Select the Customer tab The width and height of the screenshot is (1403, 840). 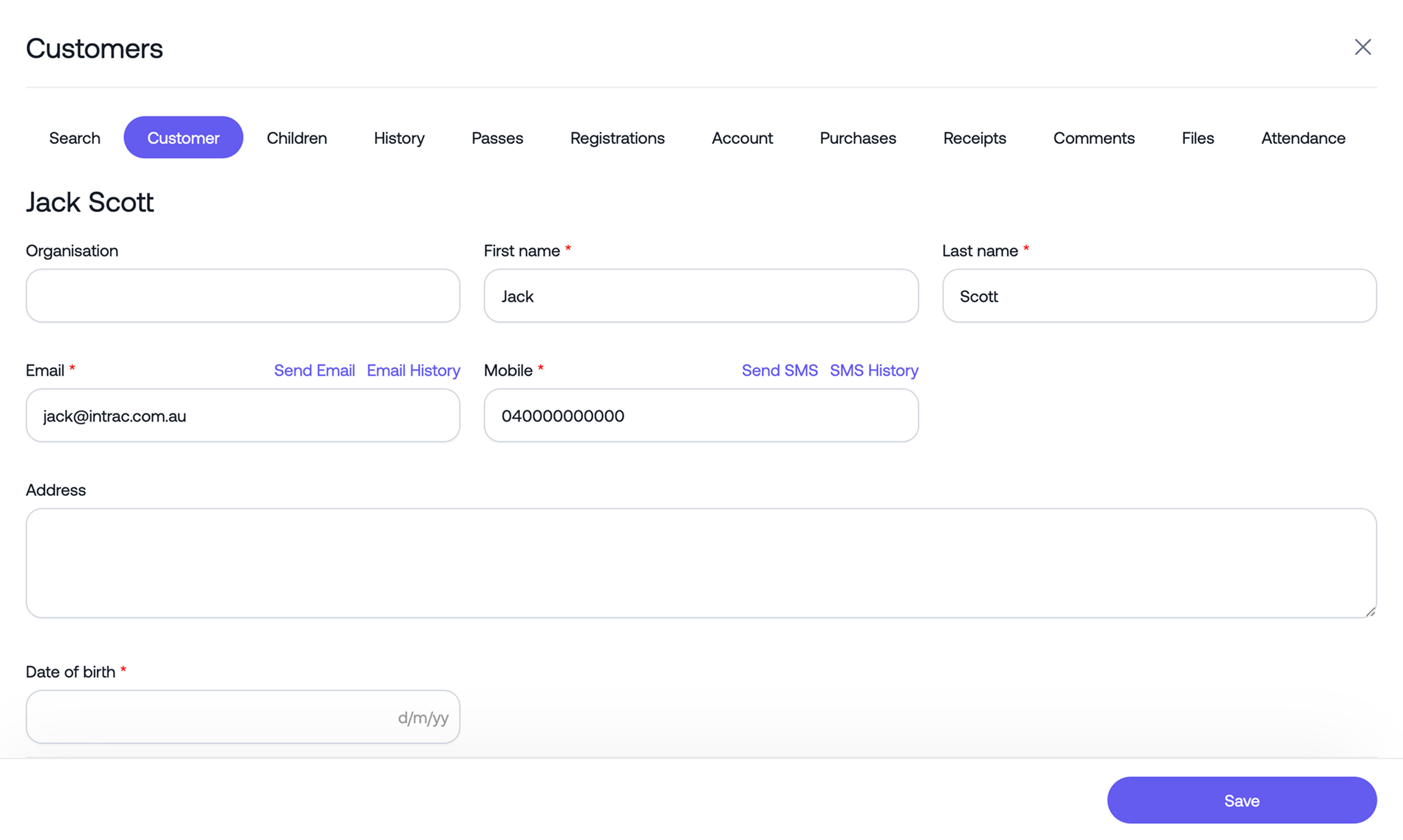pos(183,137)
